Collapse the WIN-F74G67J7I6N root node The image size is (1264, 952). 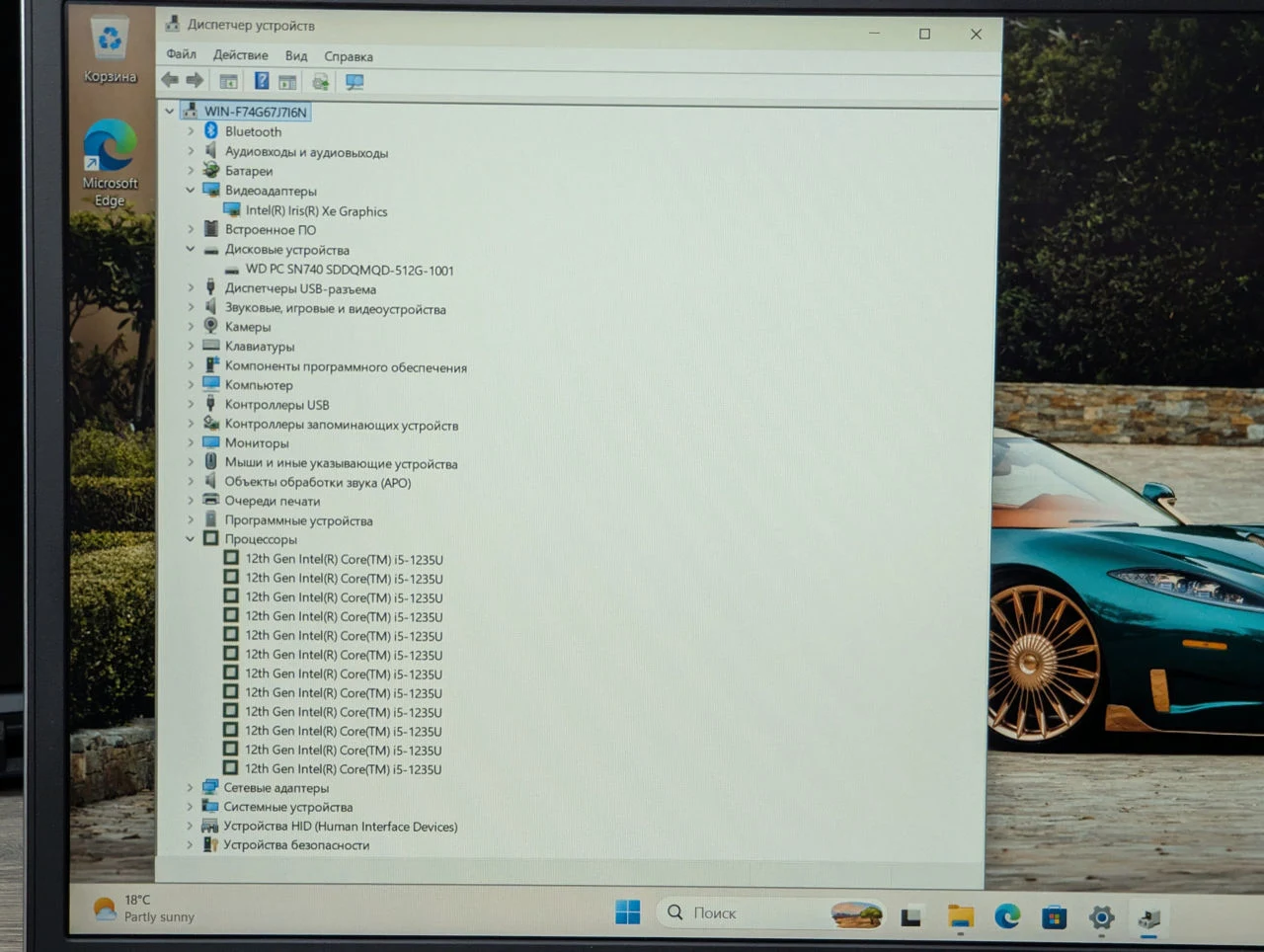[170, 112]
